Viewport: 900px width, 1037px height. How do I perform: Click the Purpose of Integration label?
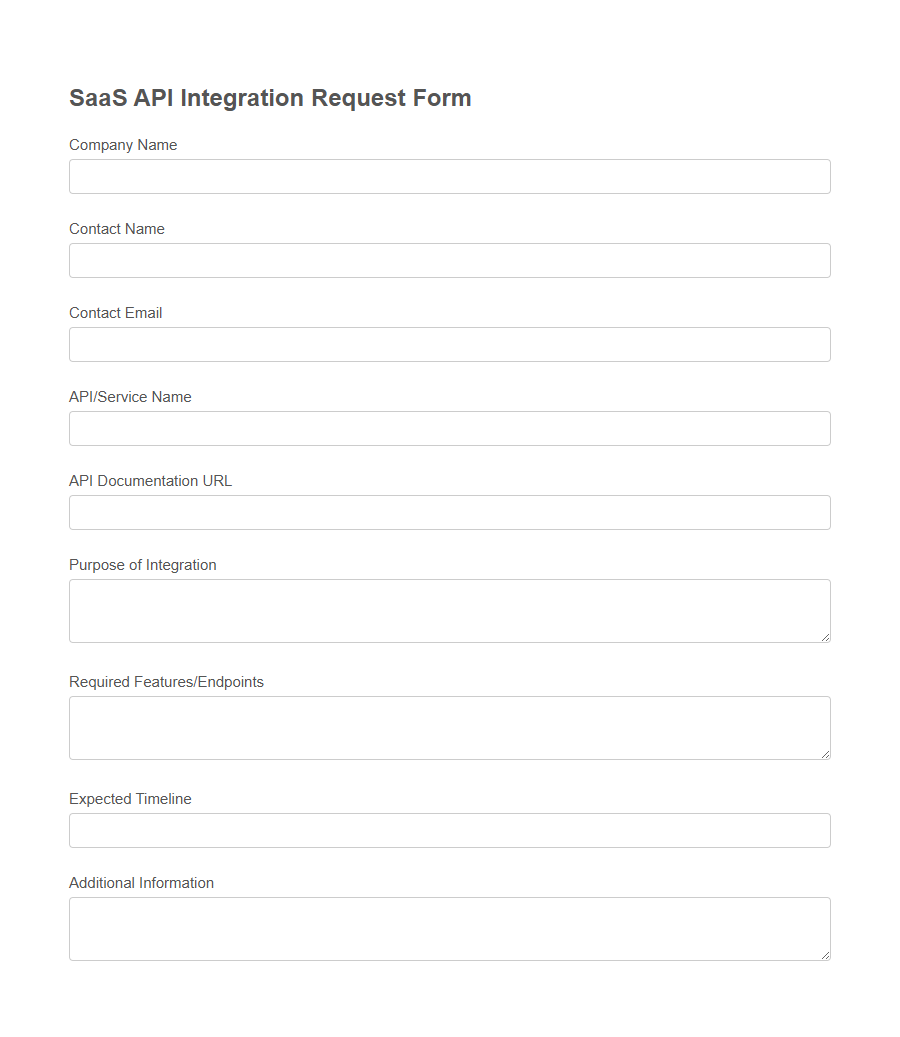pos(143,565)
